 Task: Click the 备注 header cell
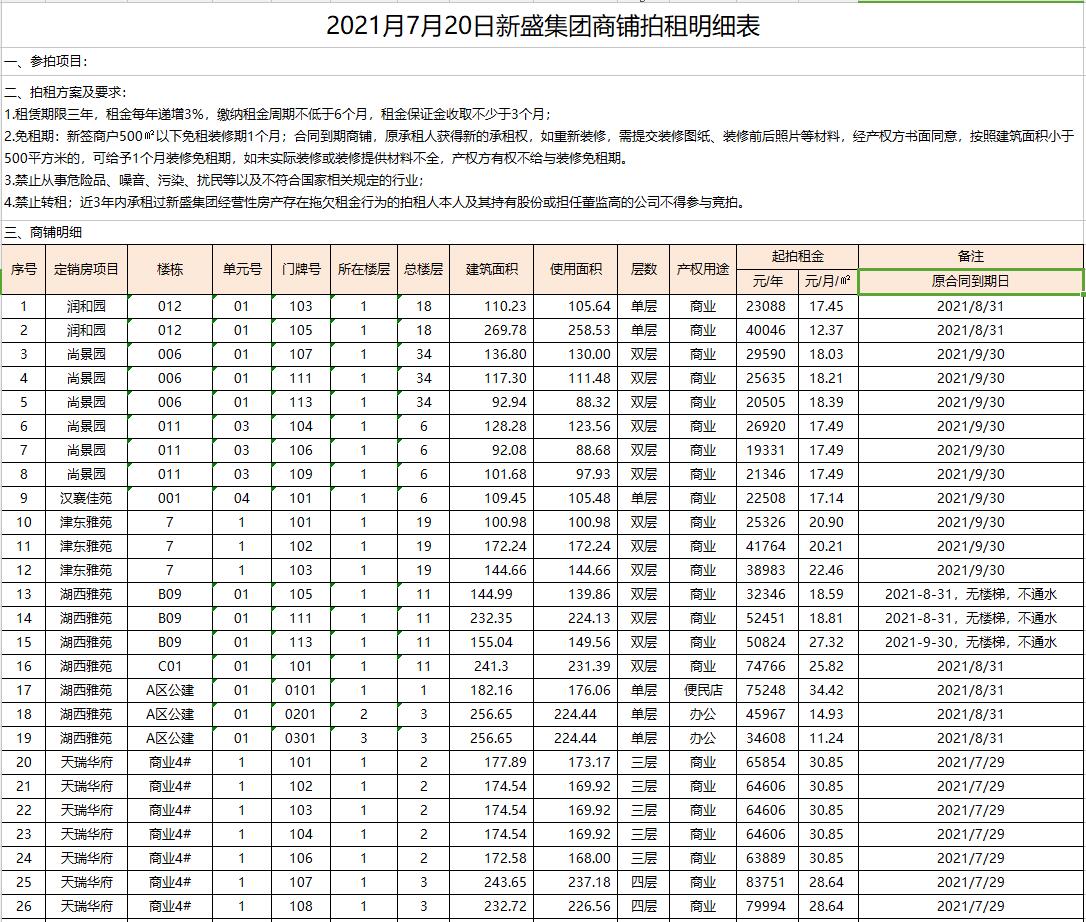point(970,256)
